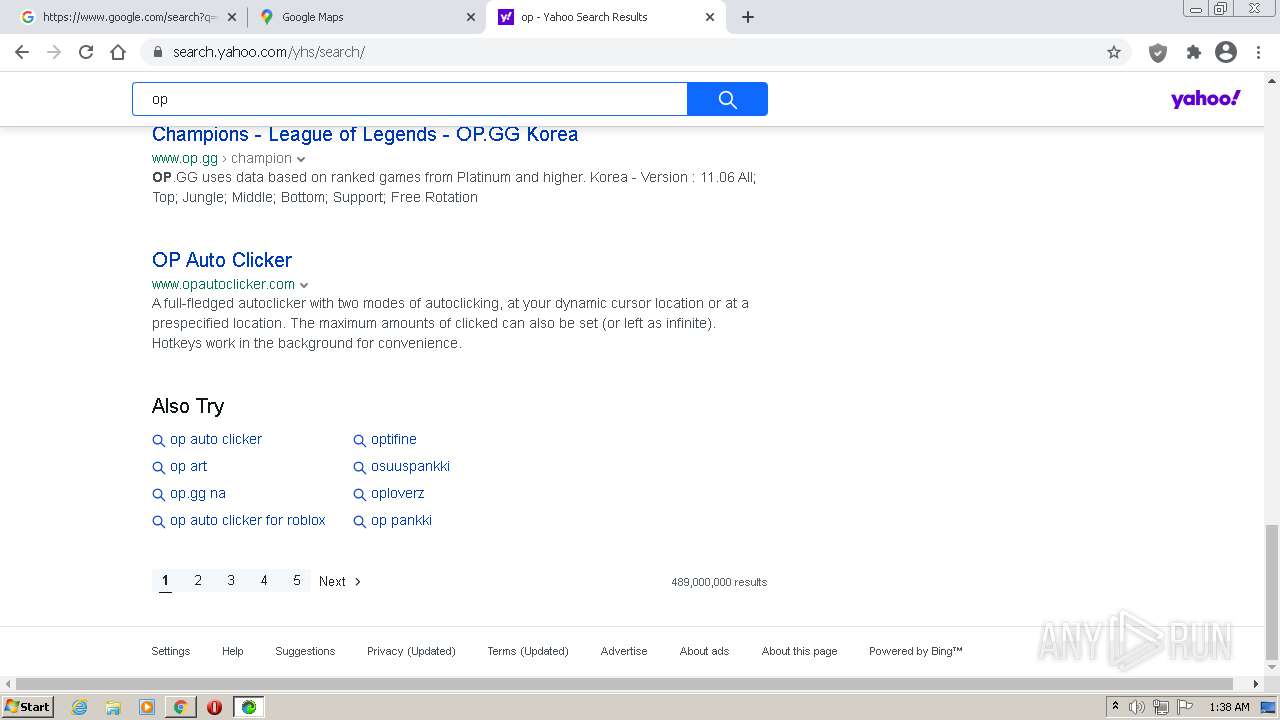Open the Settings footer link
Image resolution: width=1280 pixels, height=720 pixels.
point(171,651)
